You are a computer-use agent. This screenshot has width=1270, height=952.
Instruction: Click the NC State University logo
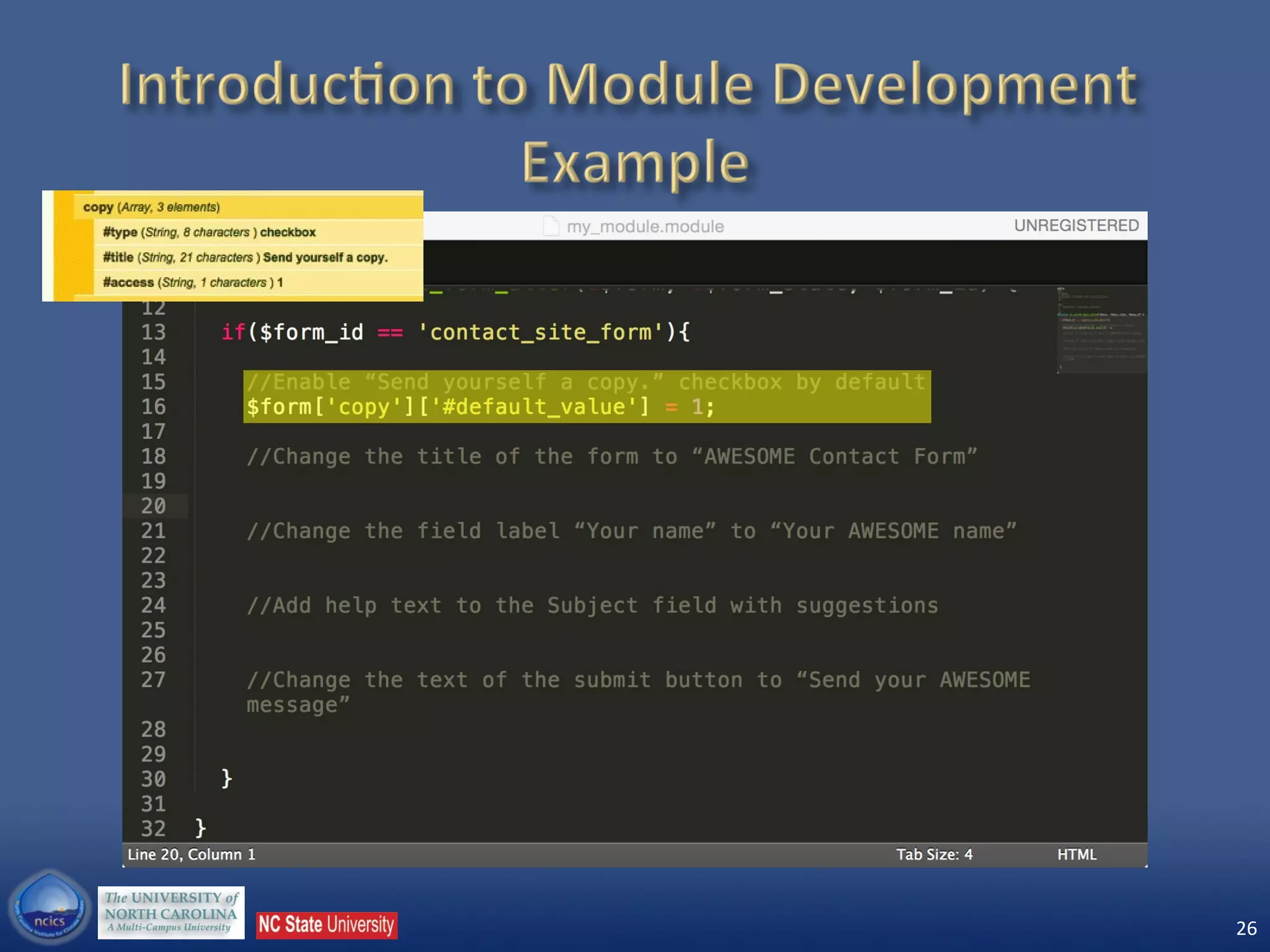327,925
